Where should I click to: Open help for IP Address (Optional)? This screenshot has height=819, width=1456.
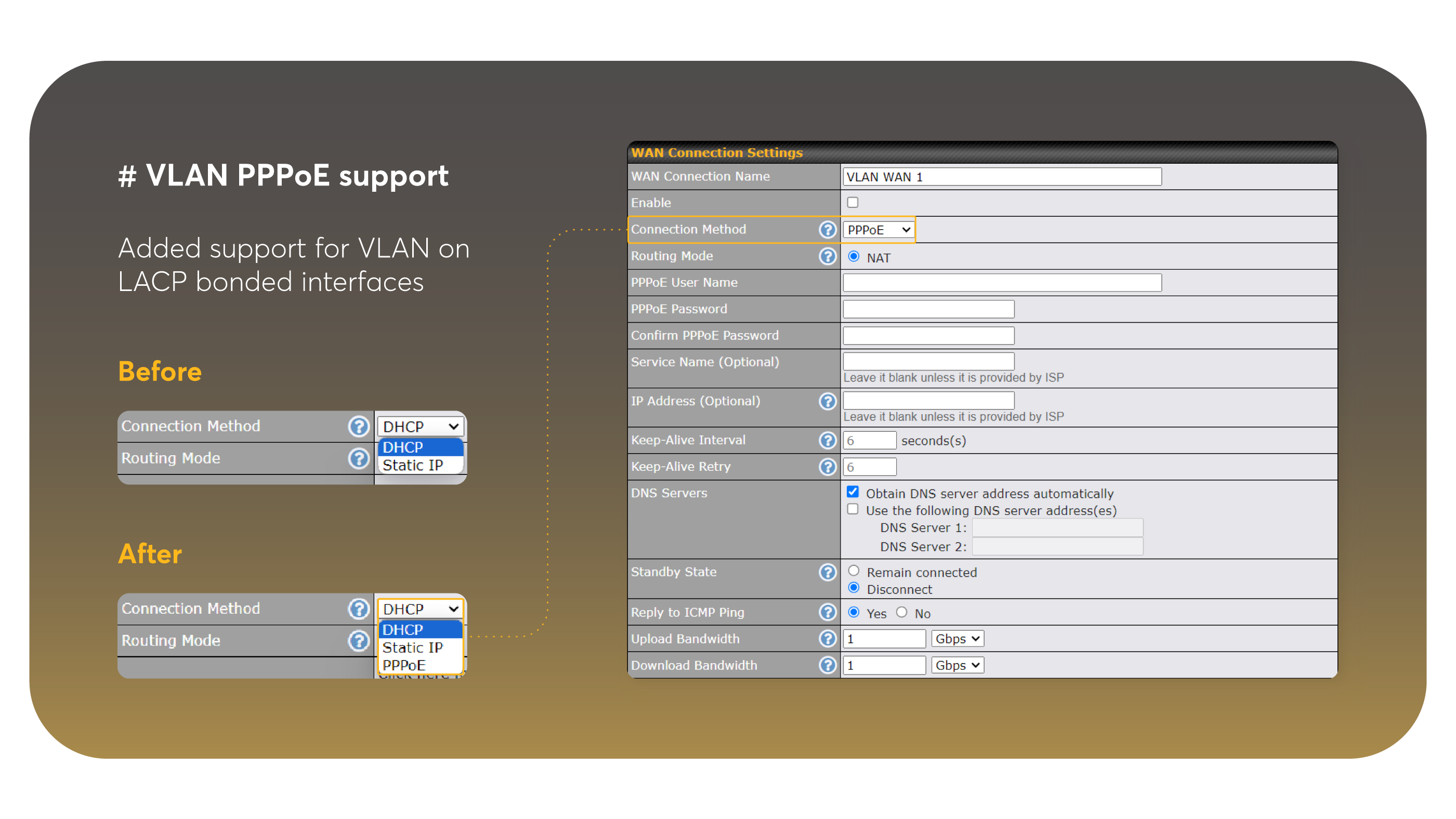828,401
